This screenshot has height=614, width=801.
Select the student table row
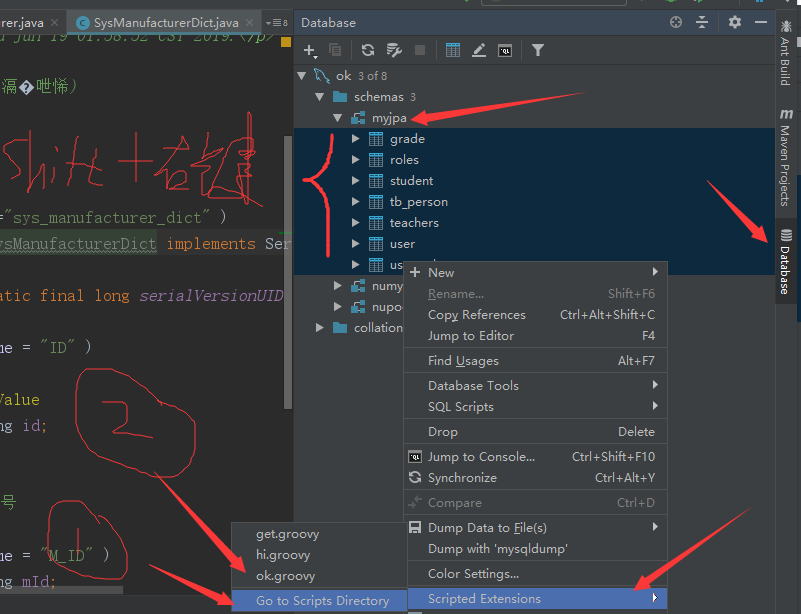tap(534, 180)
